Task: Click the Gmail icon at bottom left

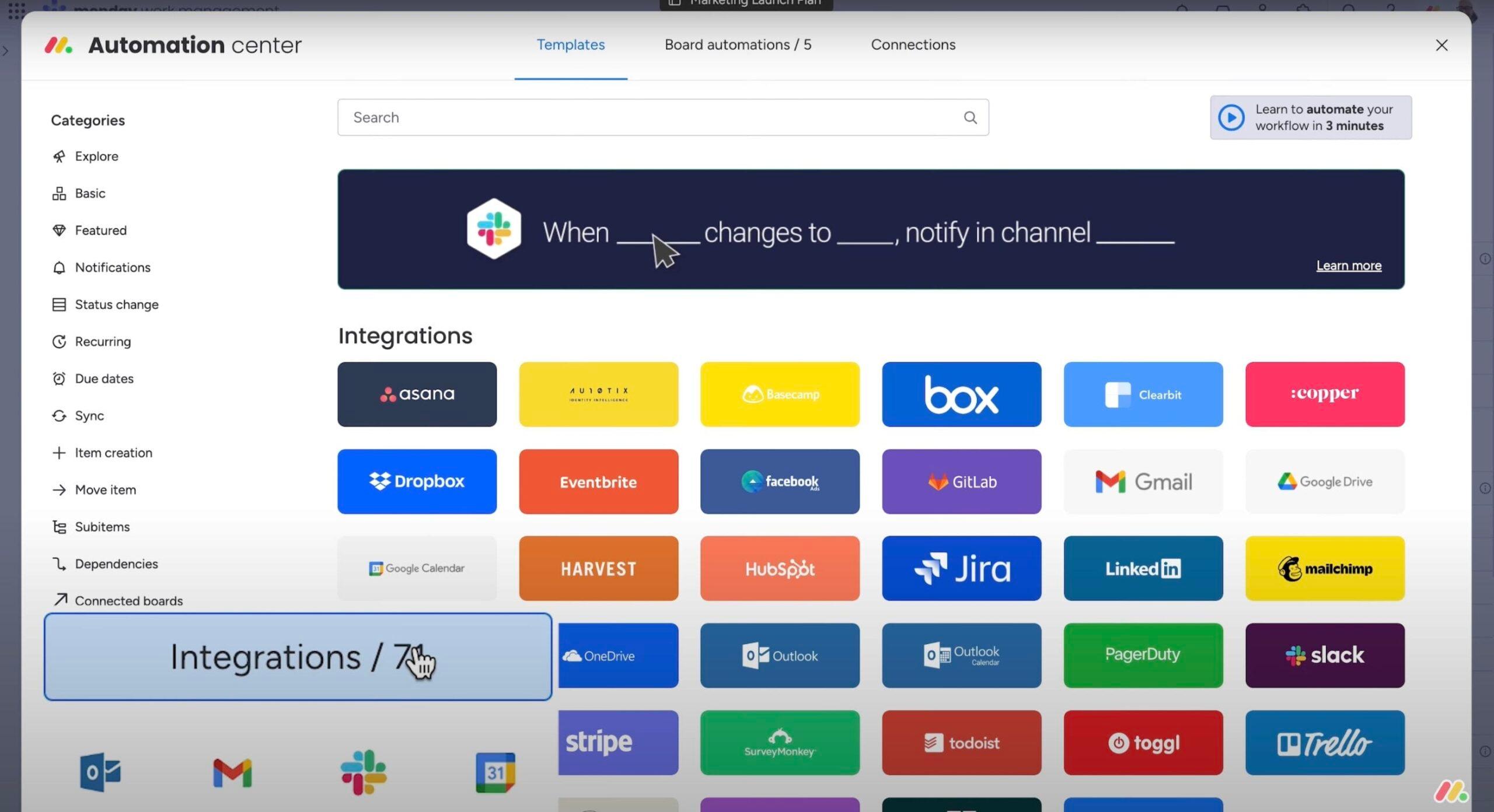Action: pos(232,773)
